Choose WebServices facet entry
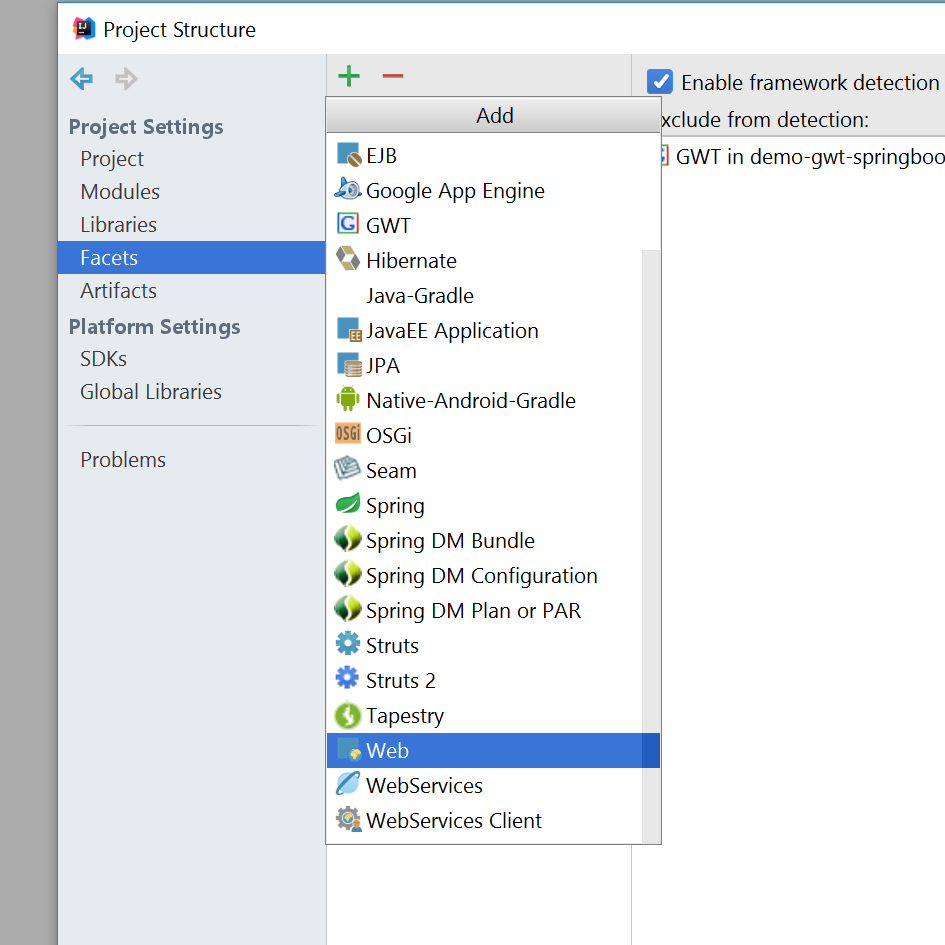Screen dimensions: 945x945 (485, 785)
